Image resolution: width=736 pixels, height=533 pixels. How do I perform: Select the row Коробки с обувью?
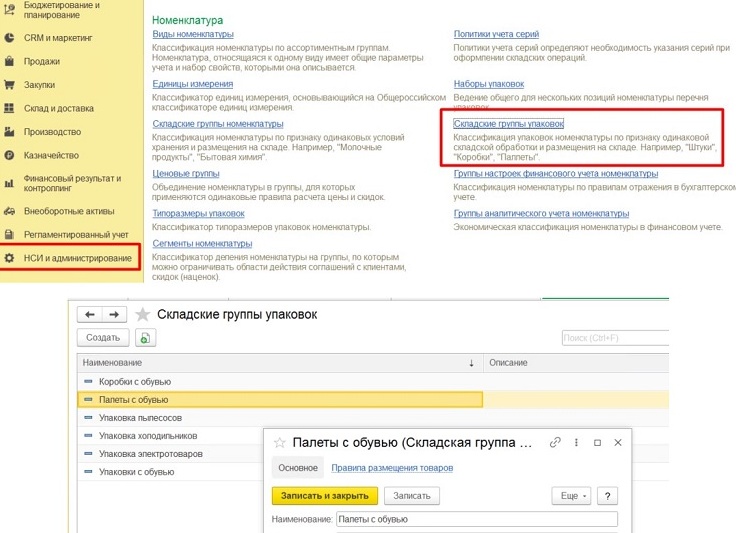point(373,382)
